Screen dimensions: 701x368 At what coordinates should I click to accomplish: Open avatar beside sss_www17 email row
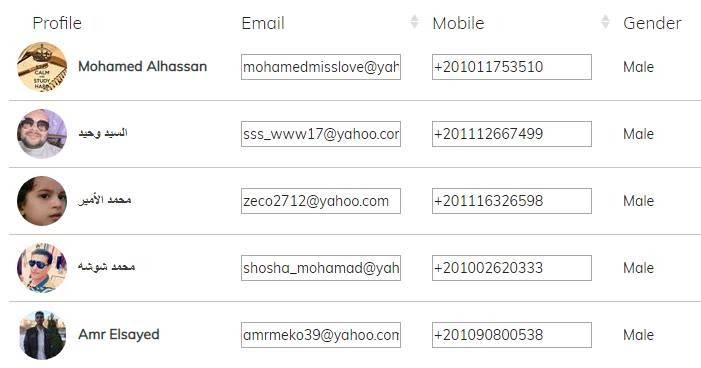pos(42,134)
